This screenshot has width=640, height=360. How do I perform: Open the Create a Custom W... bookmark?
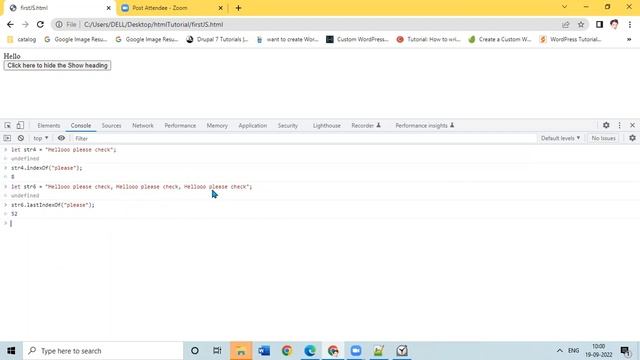pos(500,40)
